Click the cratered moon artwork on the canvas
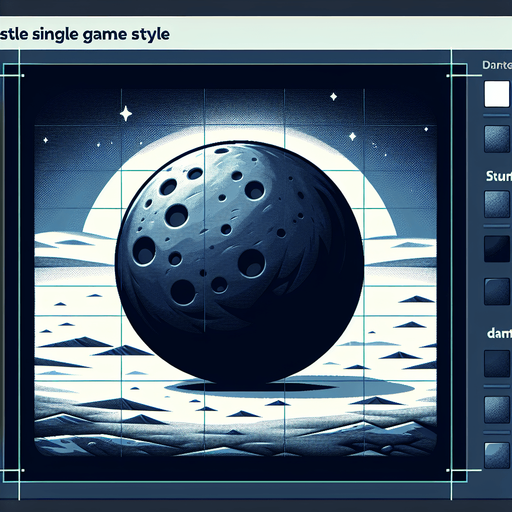 239,262
